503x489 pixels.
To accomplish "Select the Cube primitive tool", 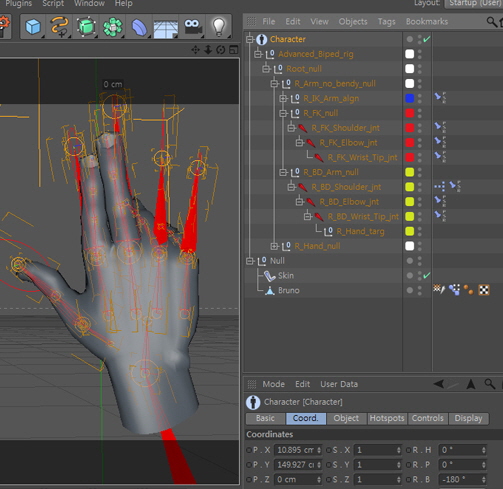I will click(33, 27).
